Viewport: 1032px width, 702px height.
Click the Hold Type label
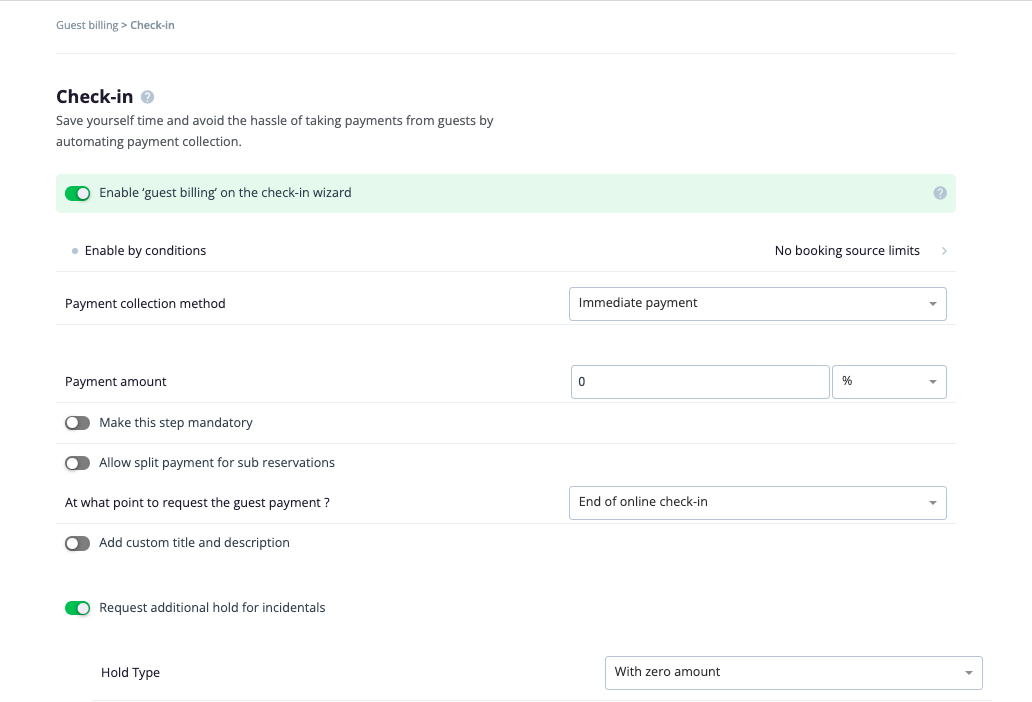coord(130,672)
